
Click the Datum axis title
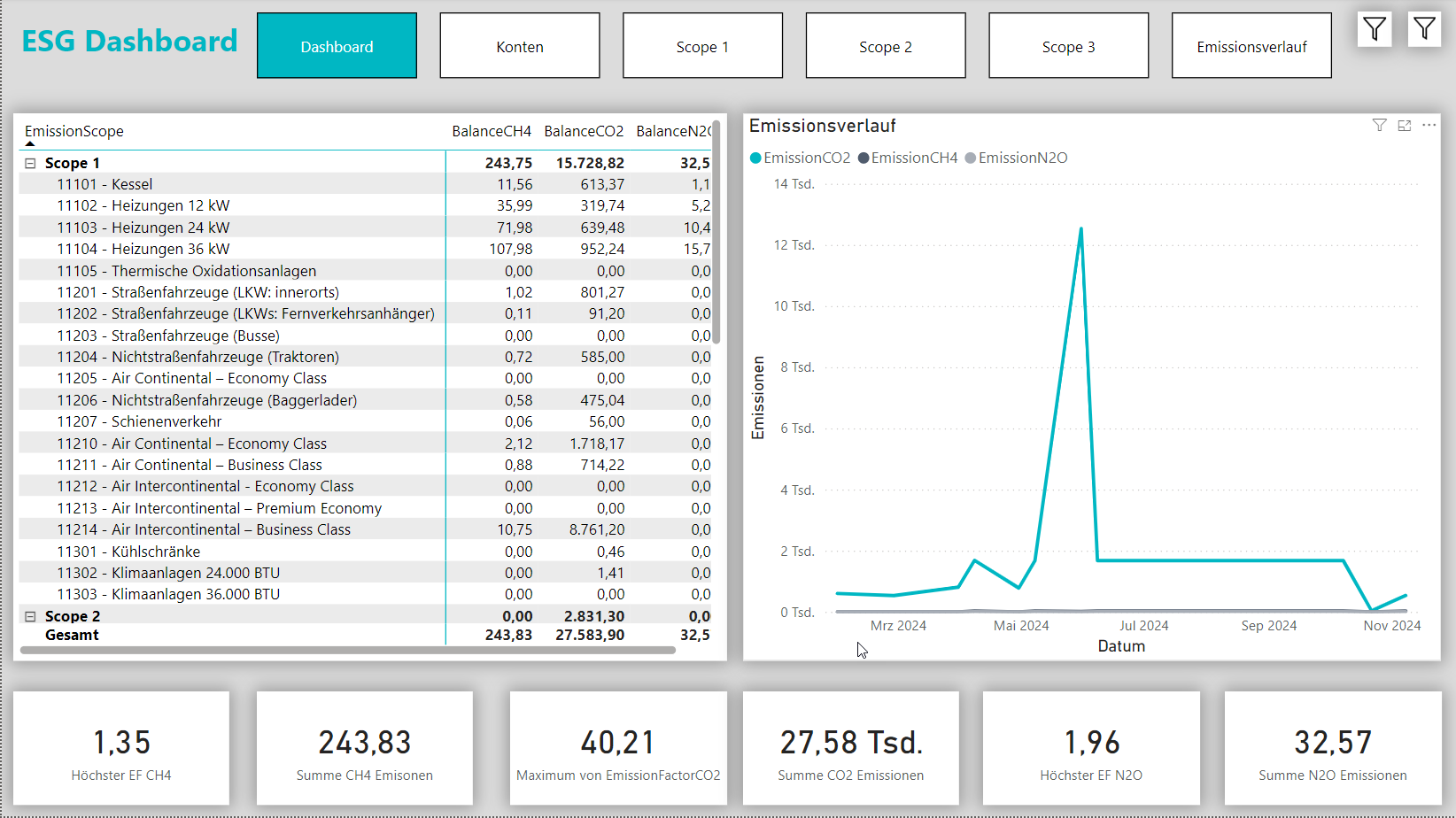[1121, 646]
